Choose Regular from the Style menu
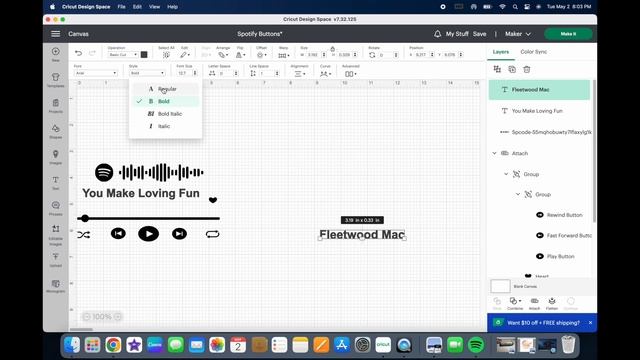Image resolution: width=640 pixels, height=360 pixels. pos(165,89)
